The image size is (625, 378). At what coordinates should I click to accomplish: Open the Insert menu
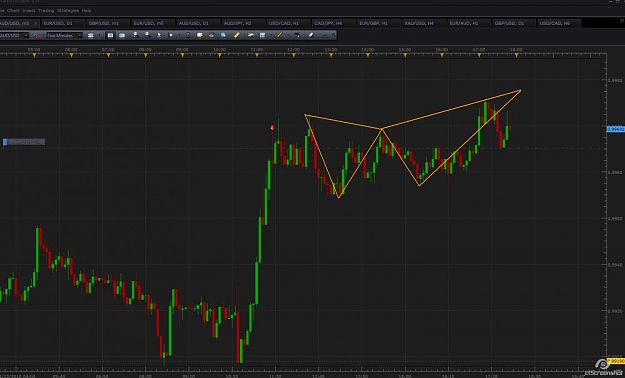click(x=29, y=10)
